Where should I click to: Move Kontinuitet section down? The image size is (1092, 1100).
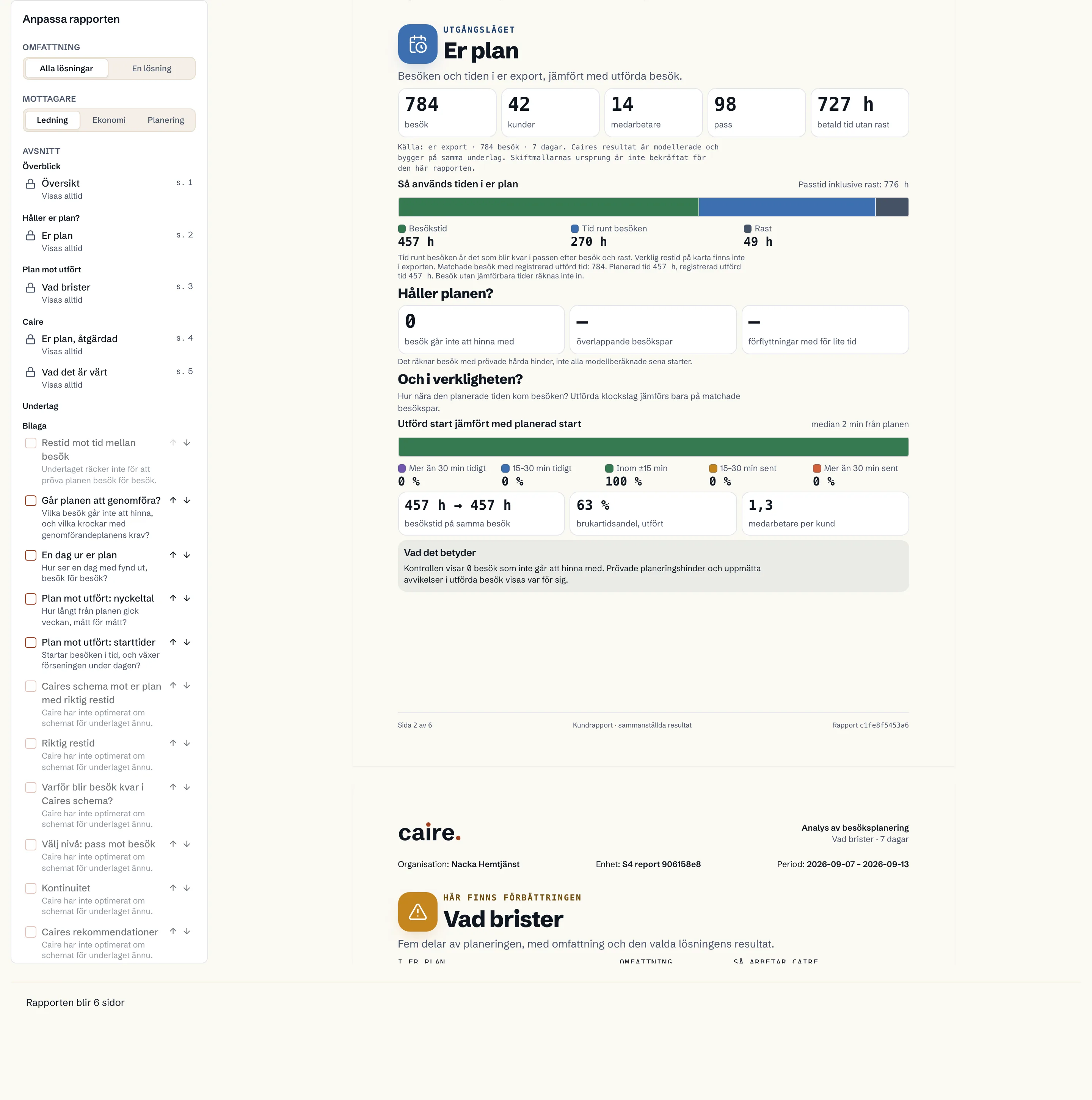point(187,888)
